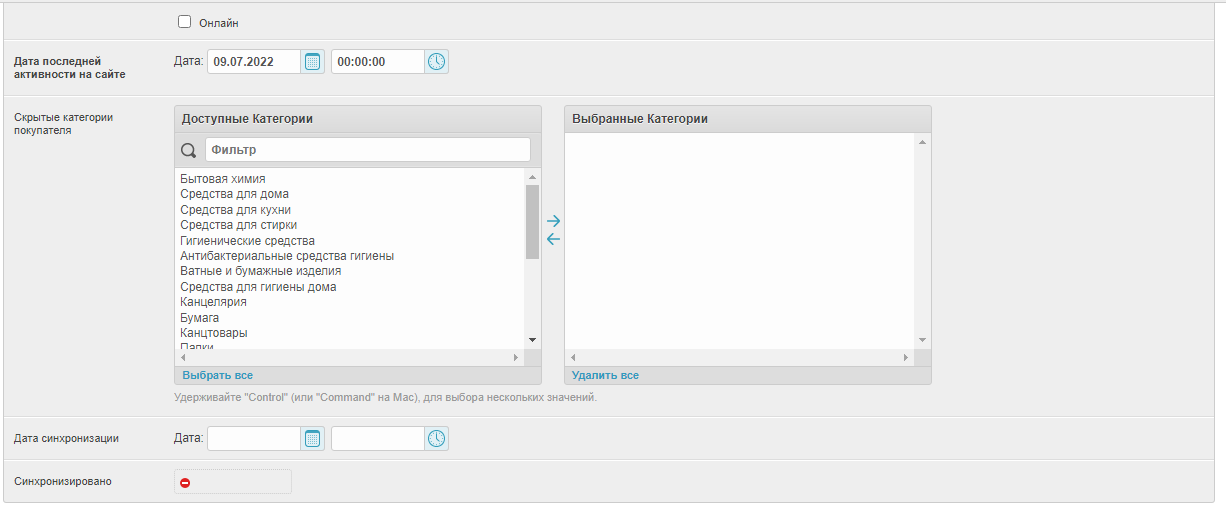
Task: Focus the Фильтр category search field
Action: [x=367, y=150]
